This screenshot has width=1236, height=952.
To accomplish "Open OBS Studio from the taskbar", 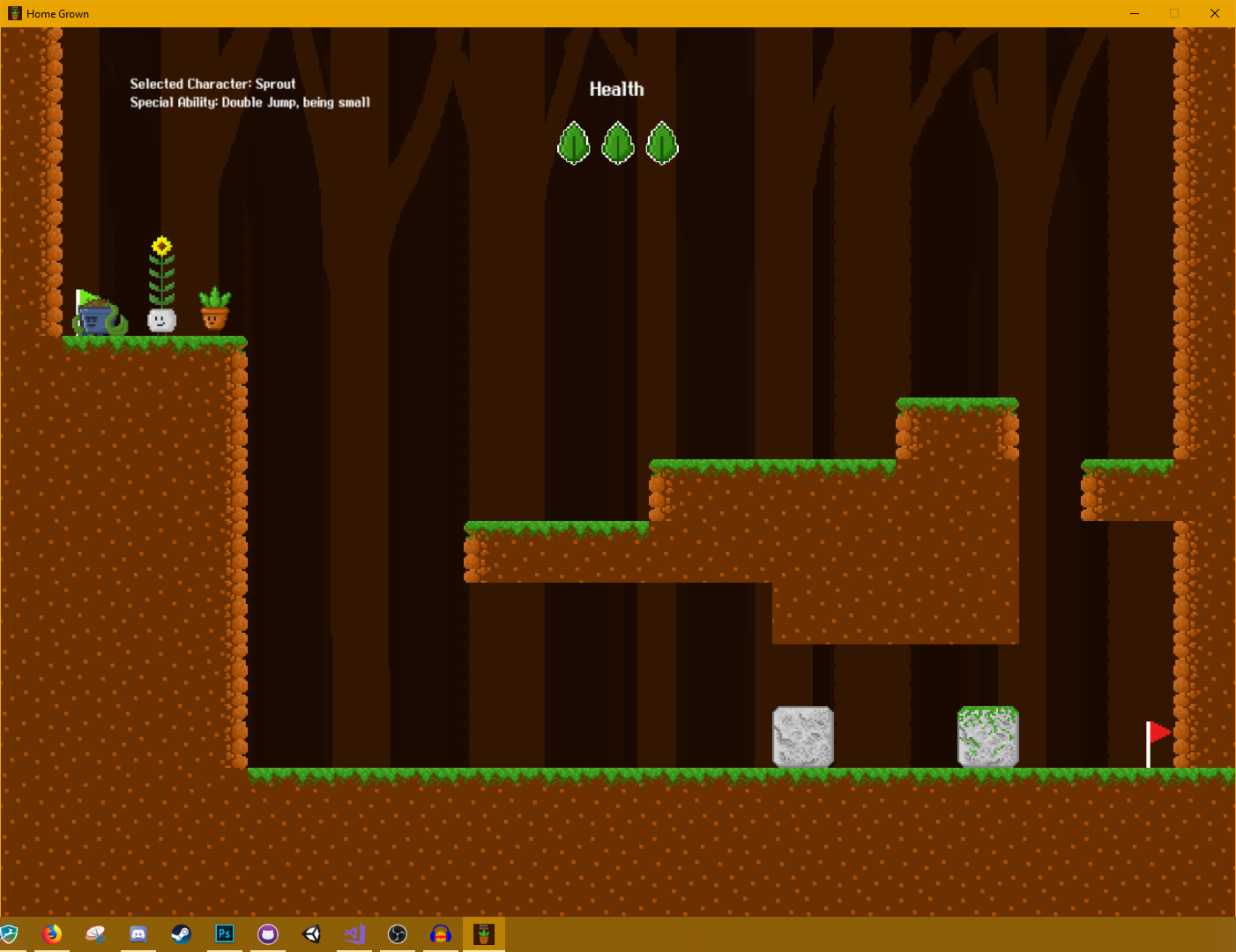I will (397, 934).
